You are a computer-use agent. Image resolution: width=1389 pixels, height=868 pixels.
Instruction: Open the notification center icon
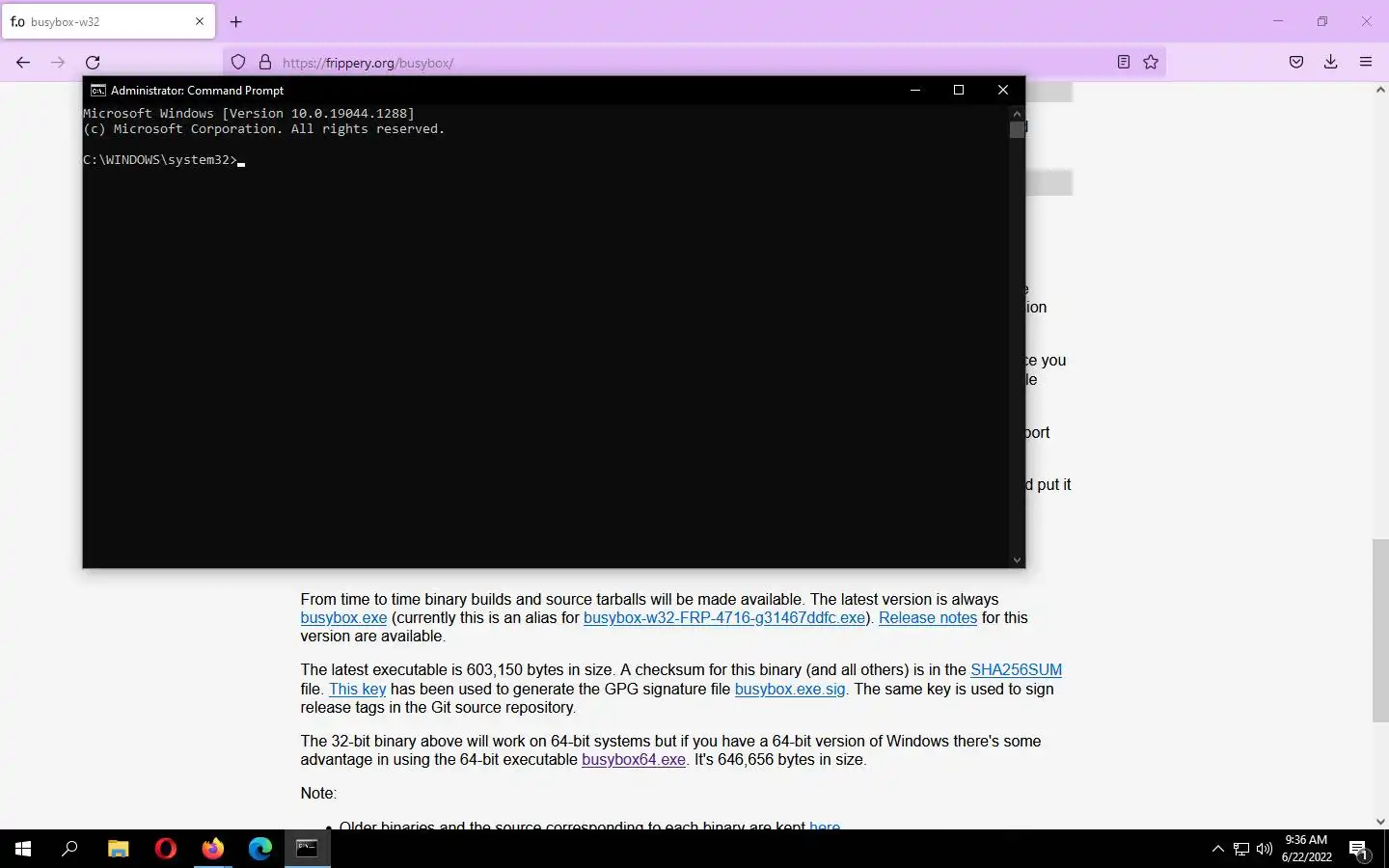pyautogui.click(x=1359, y=849)
